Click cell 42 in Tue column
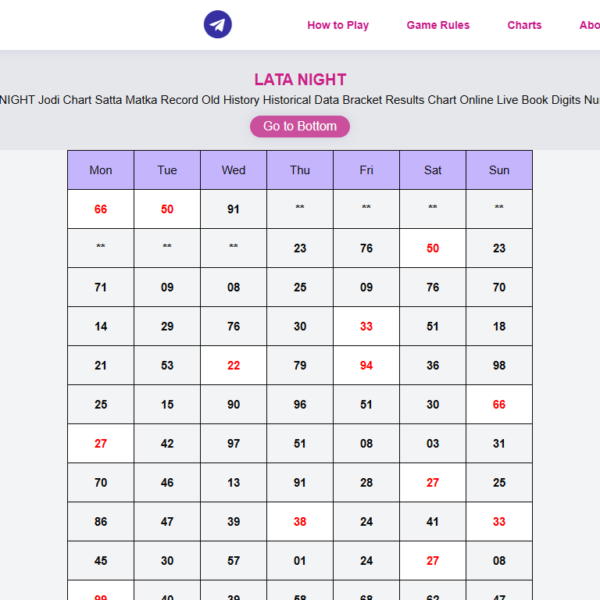The image size is (600, 600). pyautogui.click(x=167, y=443)
